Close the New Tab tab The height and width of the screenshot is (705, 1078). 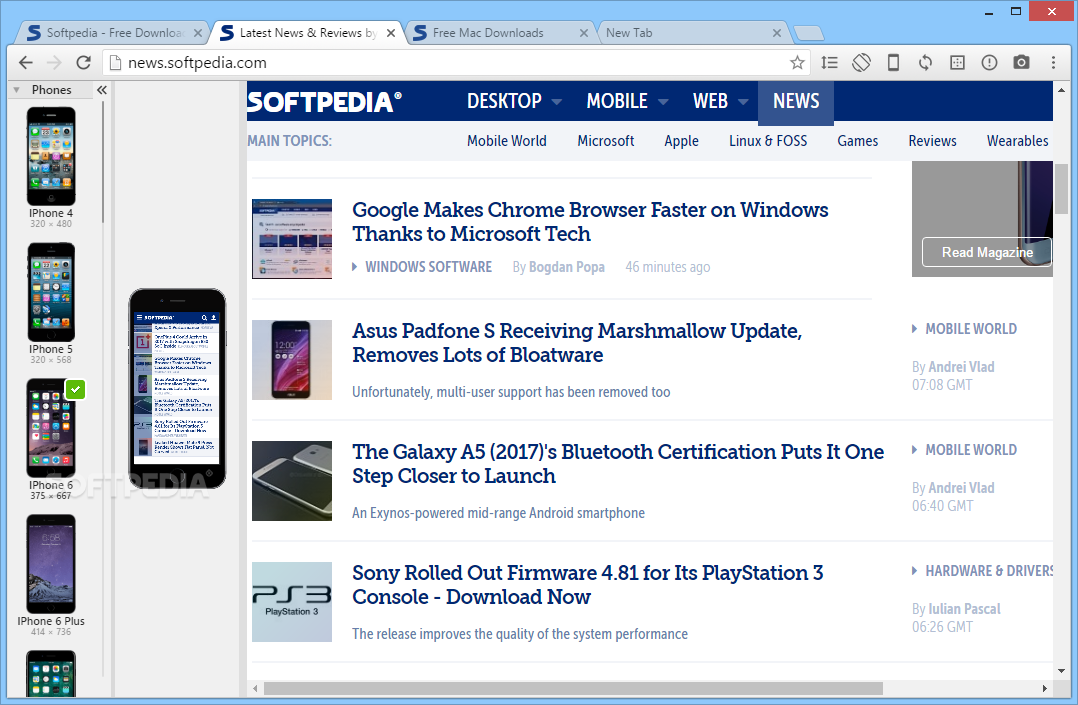click(x=776, y=33)
